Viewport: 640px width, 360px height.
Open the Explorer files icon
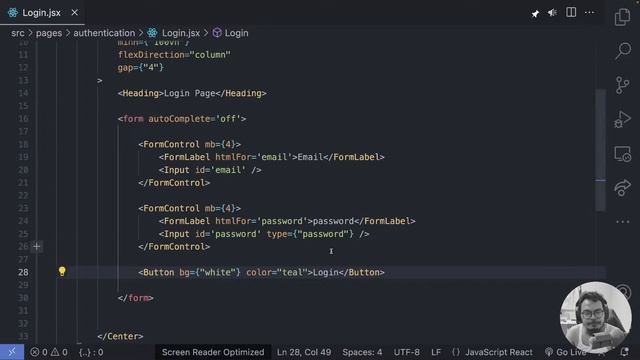coord(622,17)
